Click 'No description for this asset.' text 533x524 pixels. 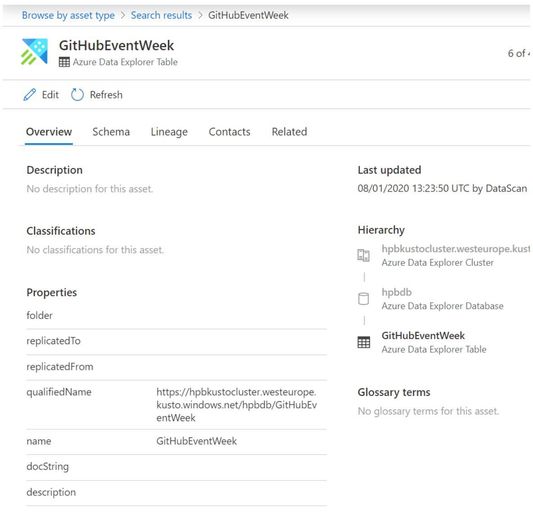click(x=90, y=189)
